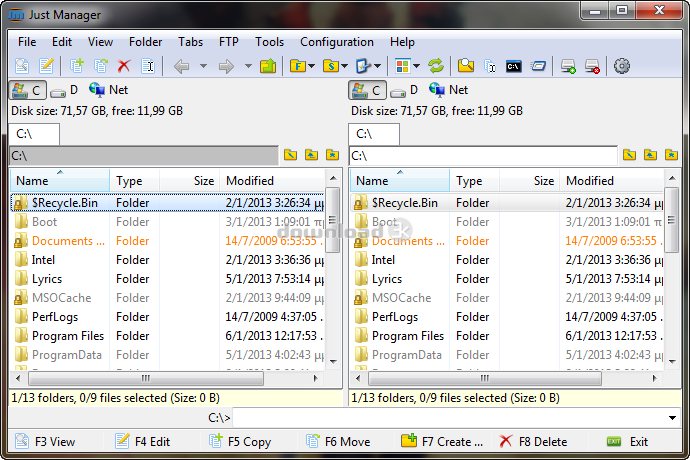This screenshot has height=460, width=690.
Task: Click the F4 Edit button
Action: pyautogui.click(x=142, y=442)
